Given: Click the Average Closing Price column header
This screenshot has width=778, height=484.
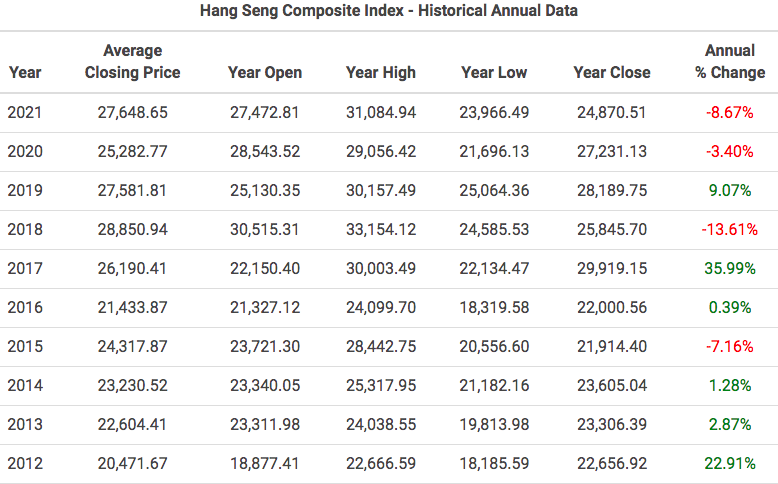Looking at the screenshot, I should coord(132,62).
